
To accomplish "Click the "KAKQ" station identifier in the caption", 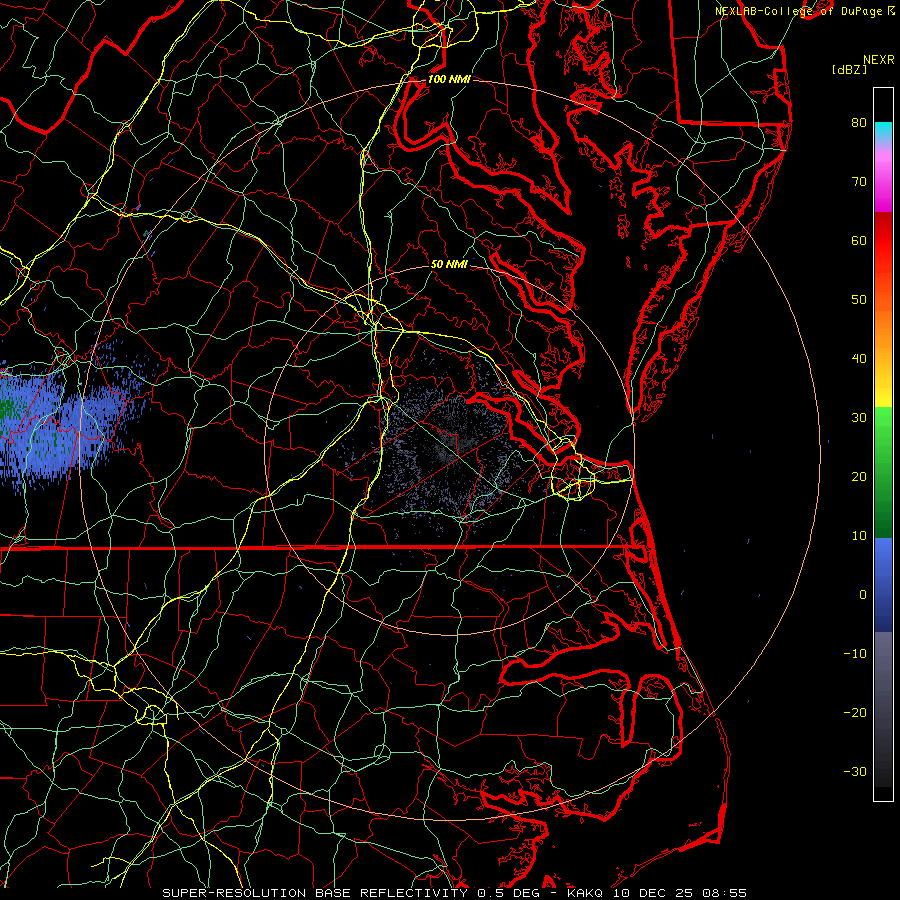I will (x=585, y=893).
